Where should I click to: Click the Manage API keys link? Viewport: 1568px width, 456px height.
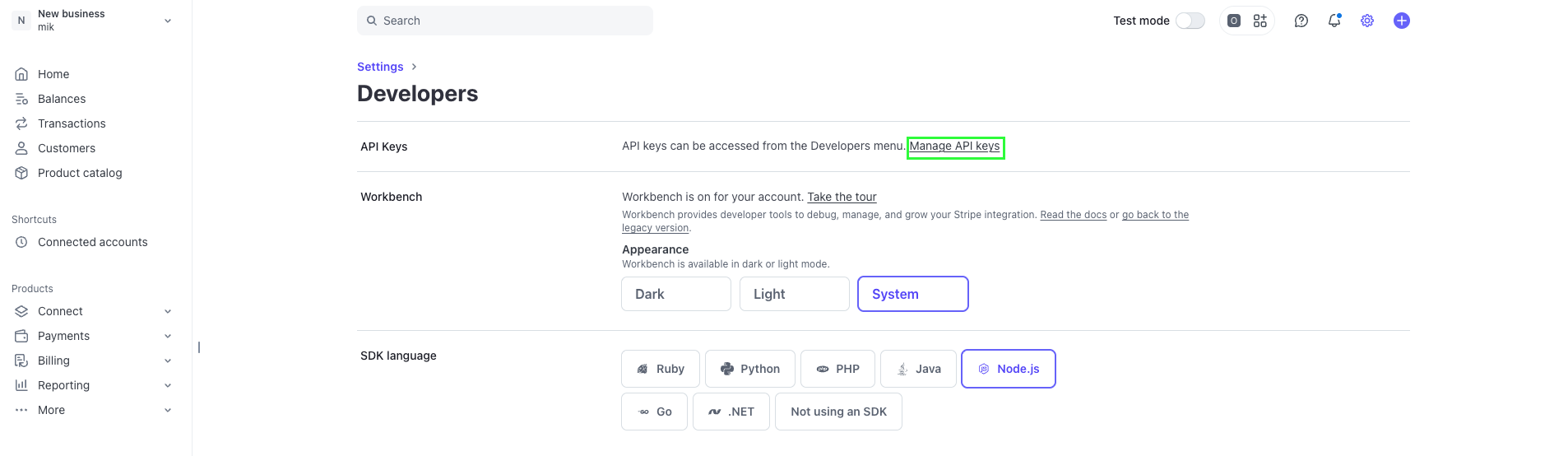[954, 147]
